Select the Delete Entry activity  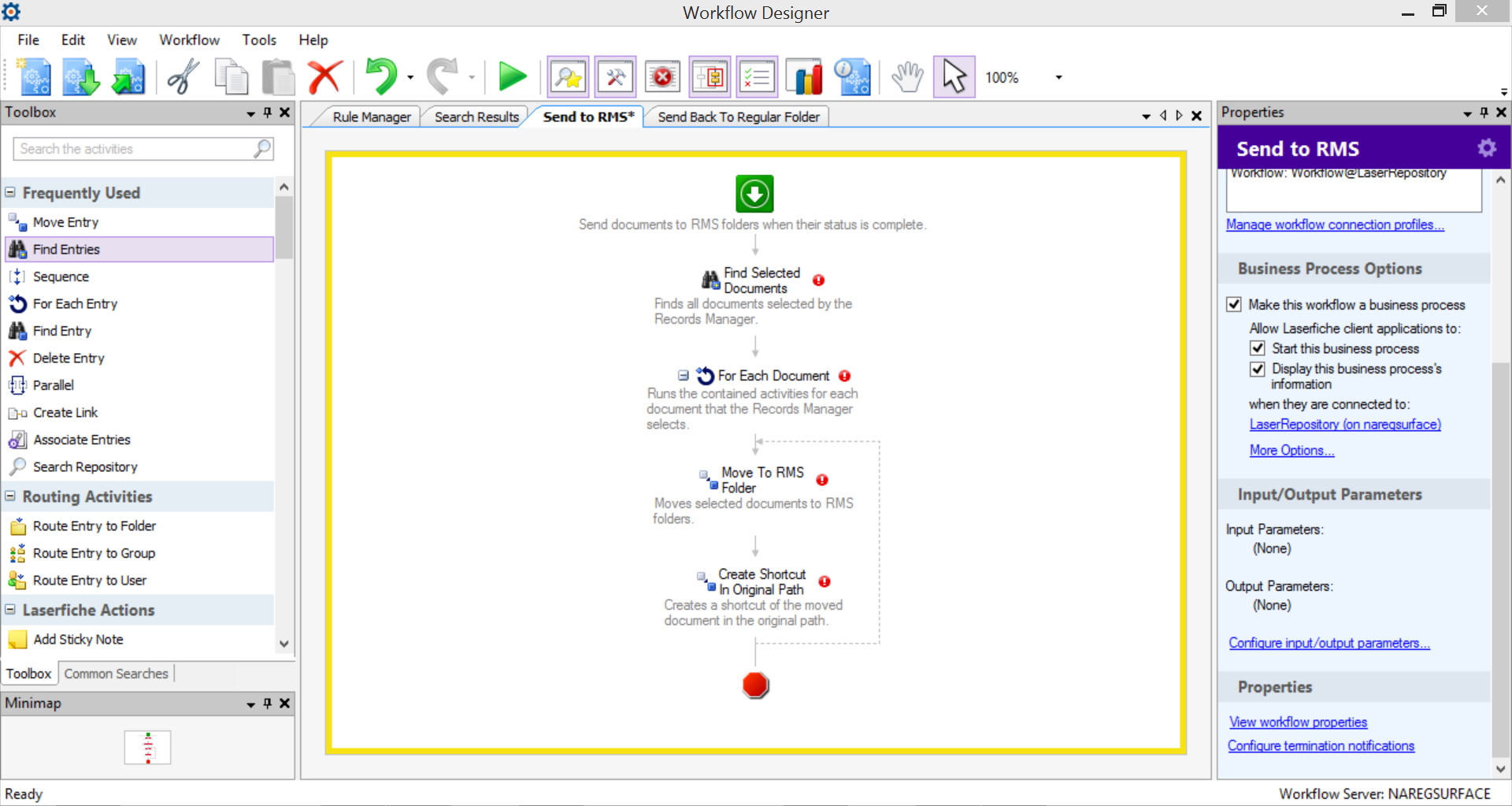[139, 358]
